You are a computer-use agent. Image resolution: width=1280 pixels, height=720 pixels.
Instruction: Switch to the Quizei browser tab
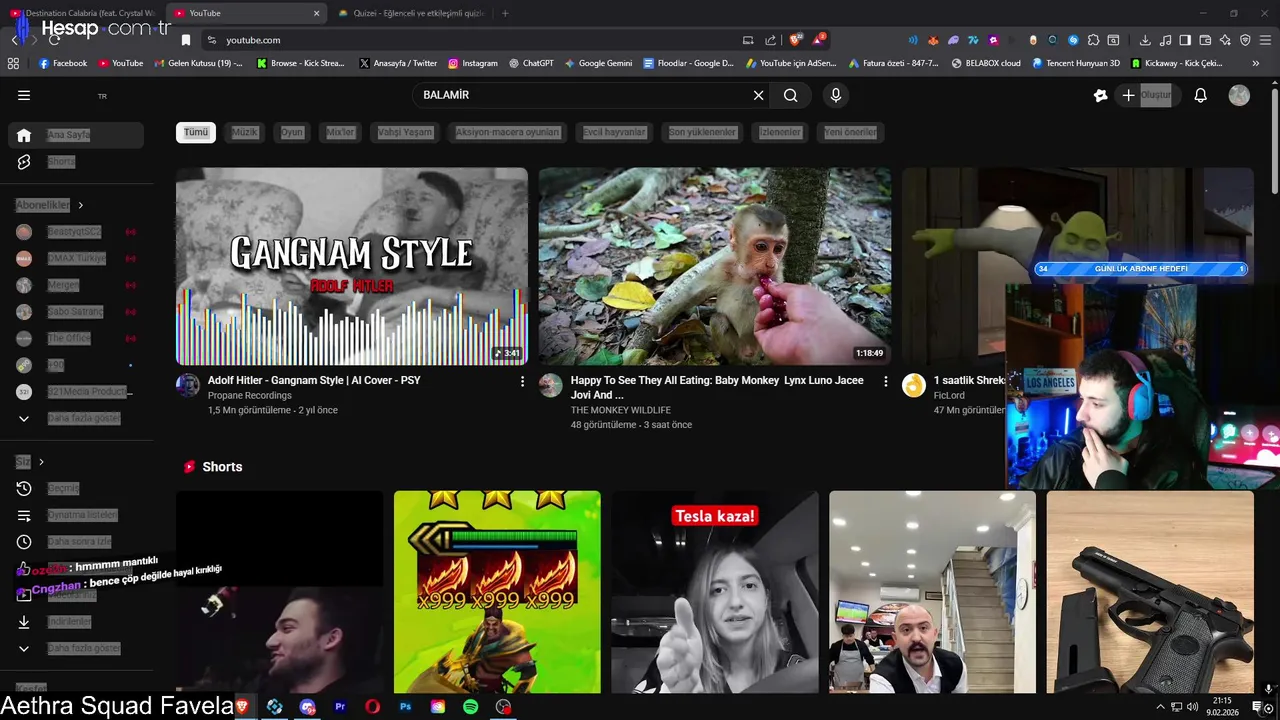(412, 13)
